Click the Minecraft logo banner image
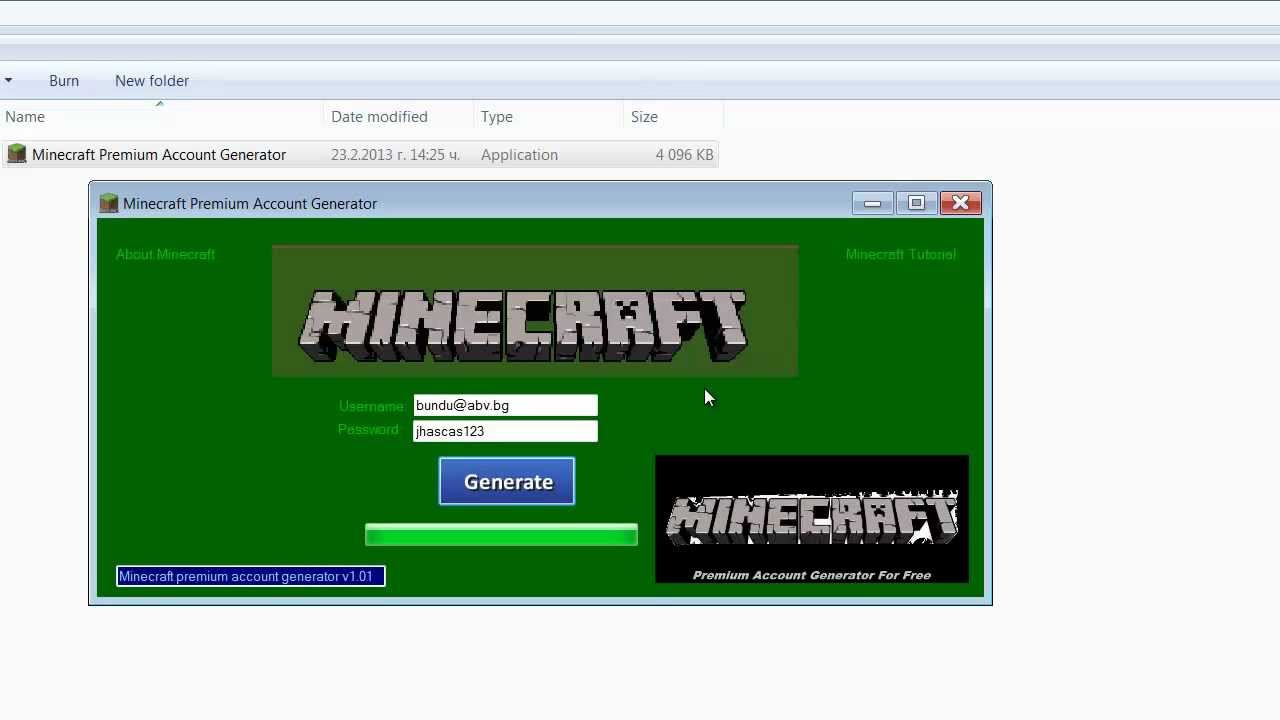Viewport: 1280px width, 720px height. click(535, 311)
